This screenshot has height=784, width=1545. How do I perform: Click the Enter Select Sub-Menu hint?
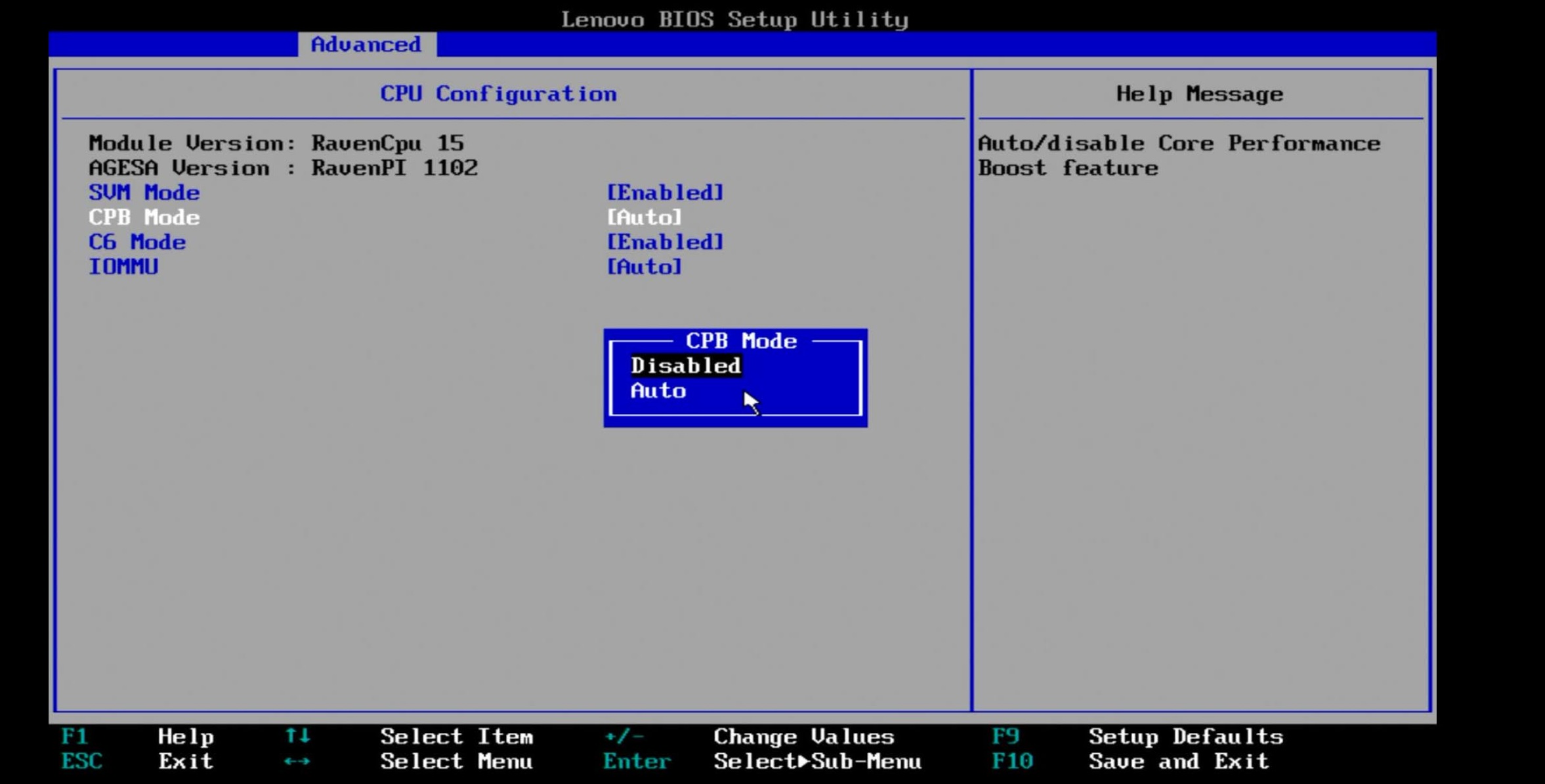click(x=637, y=762)
